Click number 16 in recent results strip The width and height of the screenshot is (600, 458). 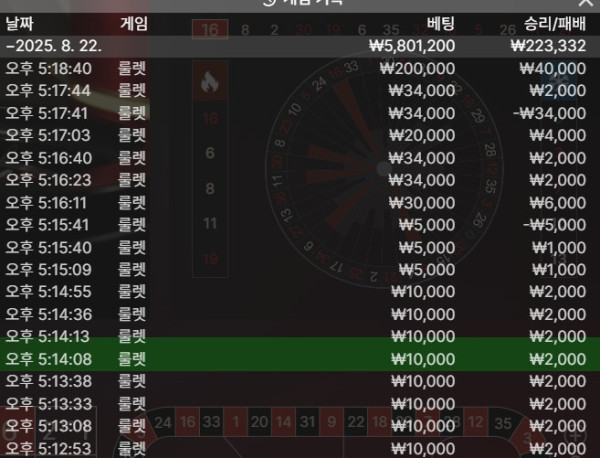210,30
